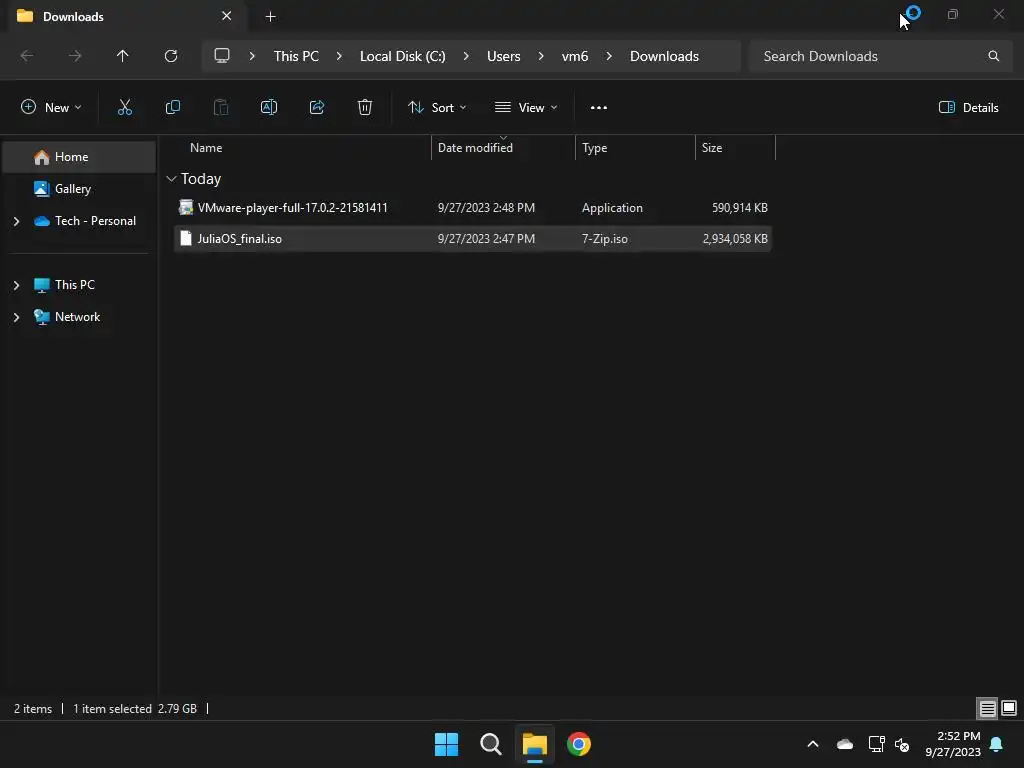
Task: Open the View dropdown menu
Action: pos(526,108)
